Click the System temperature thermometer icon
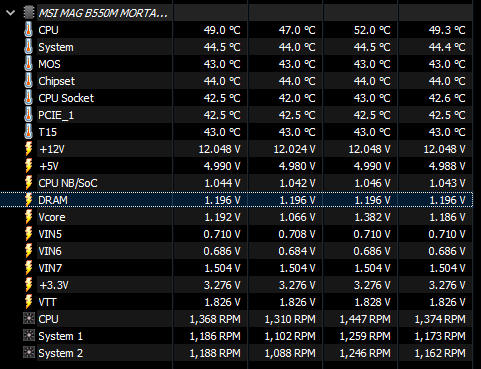The height and width of the screenshot is (369, 481). tap(28, 47)
